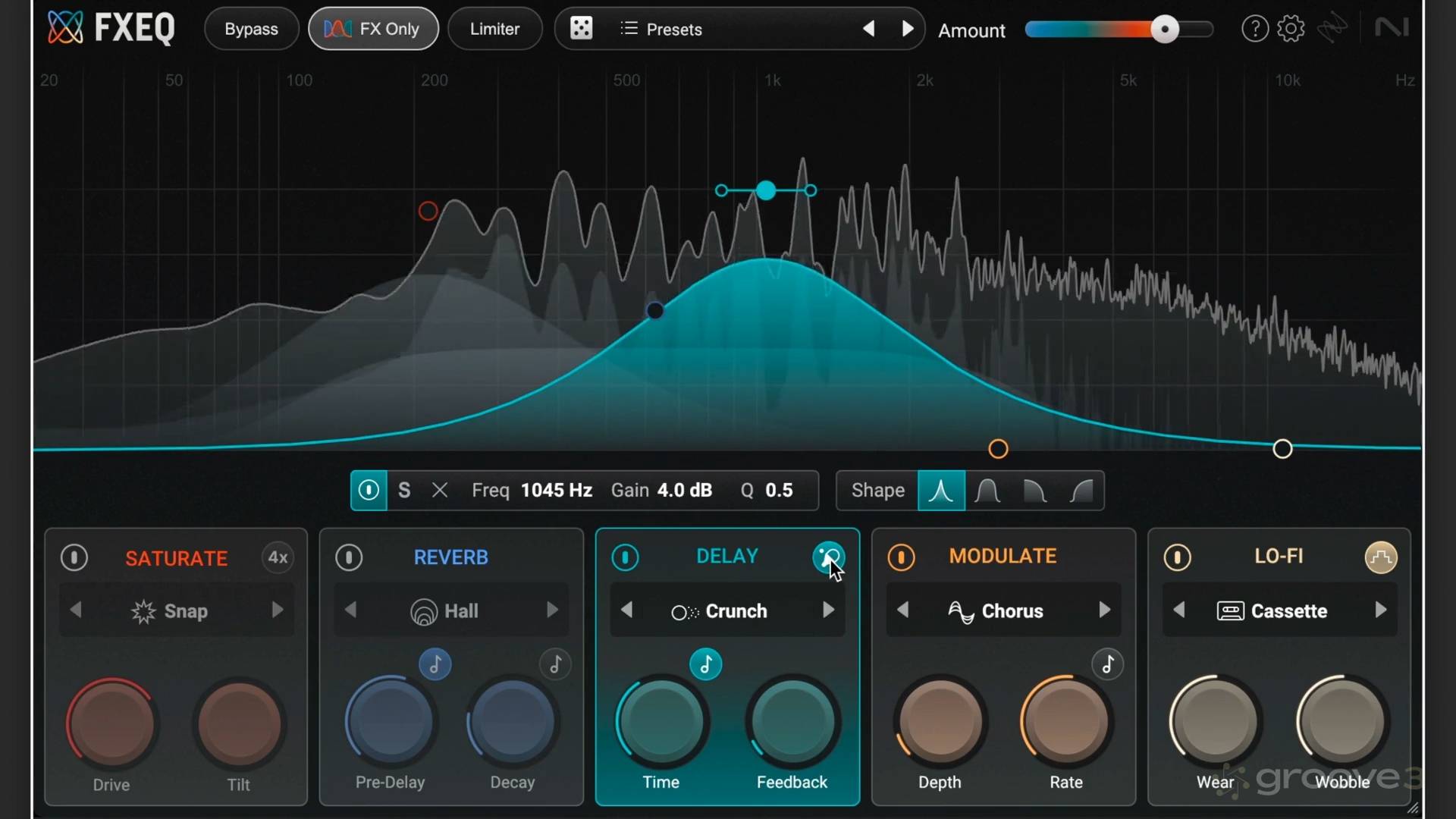Disable the Delay module power button
The height and width of the screenshot is (819, 1456).
pyautogui.click(x=625, y=557)
